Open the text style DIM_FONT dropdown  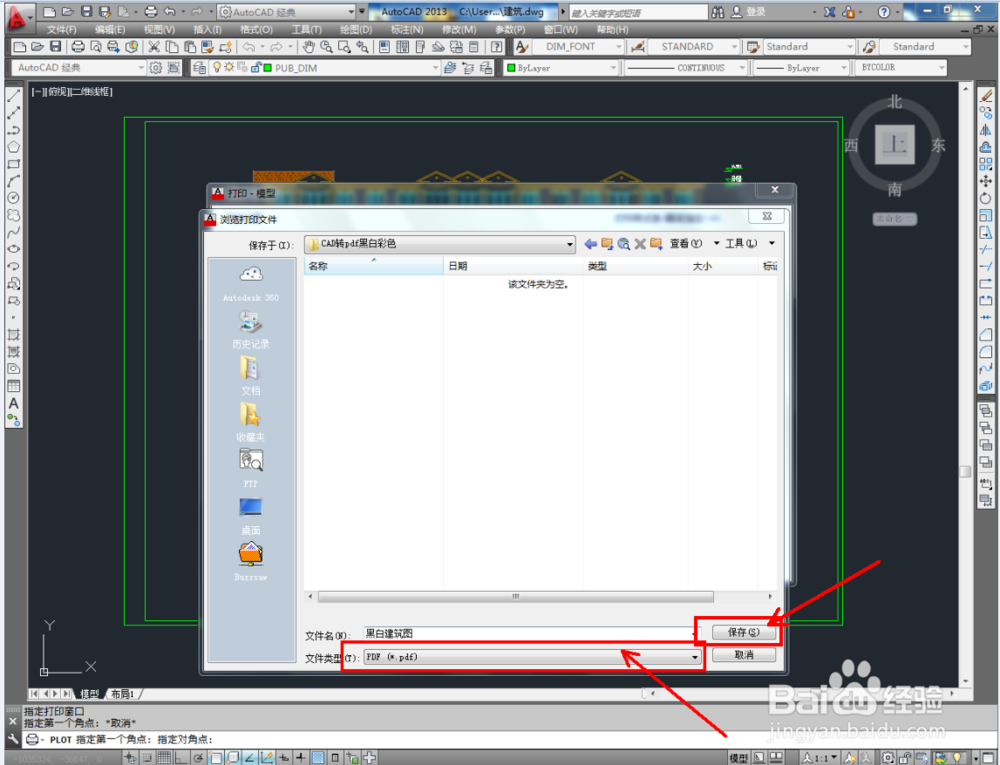577,47
